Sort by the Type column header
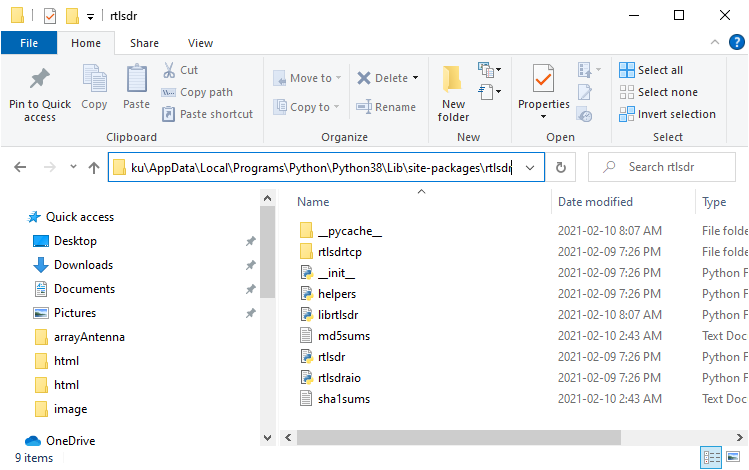749x470 pixels. click(x=714, y=202)
